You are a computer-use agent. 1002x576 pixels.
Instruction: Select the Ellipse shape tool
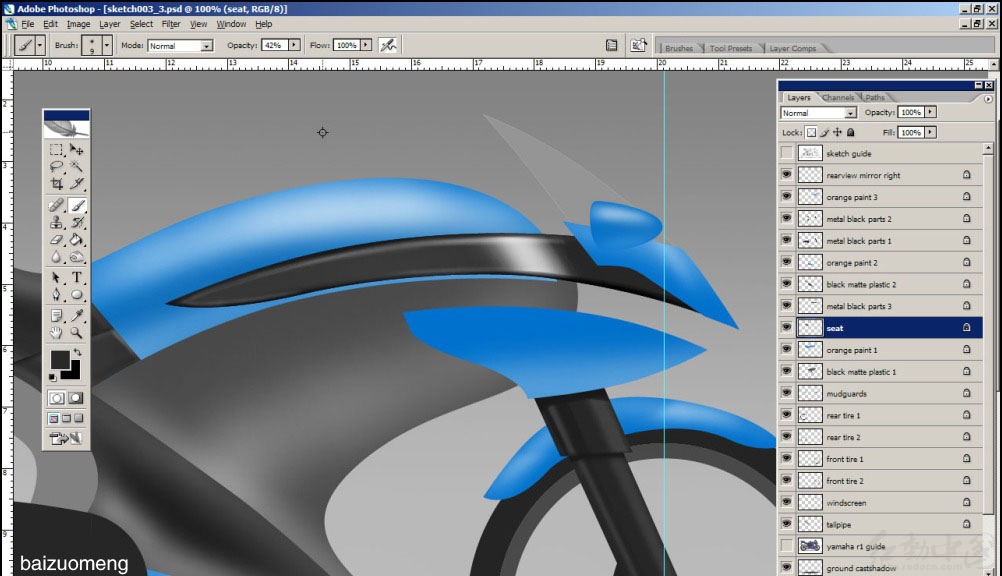[x=77, y=295]
